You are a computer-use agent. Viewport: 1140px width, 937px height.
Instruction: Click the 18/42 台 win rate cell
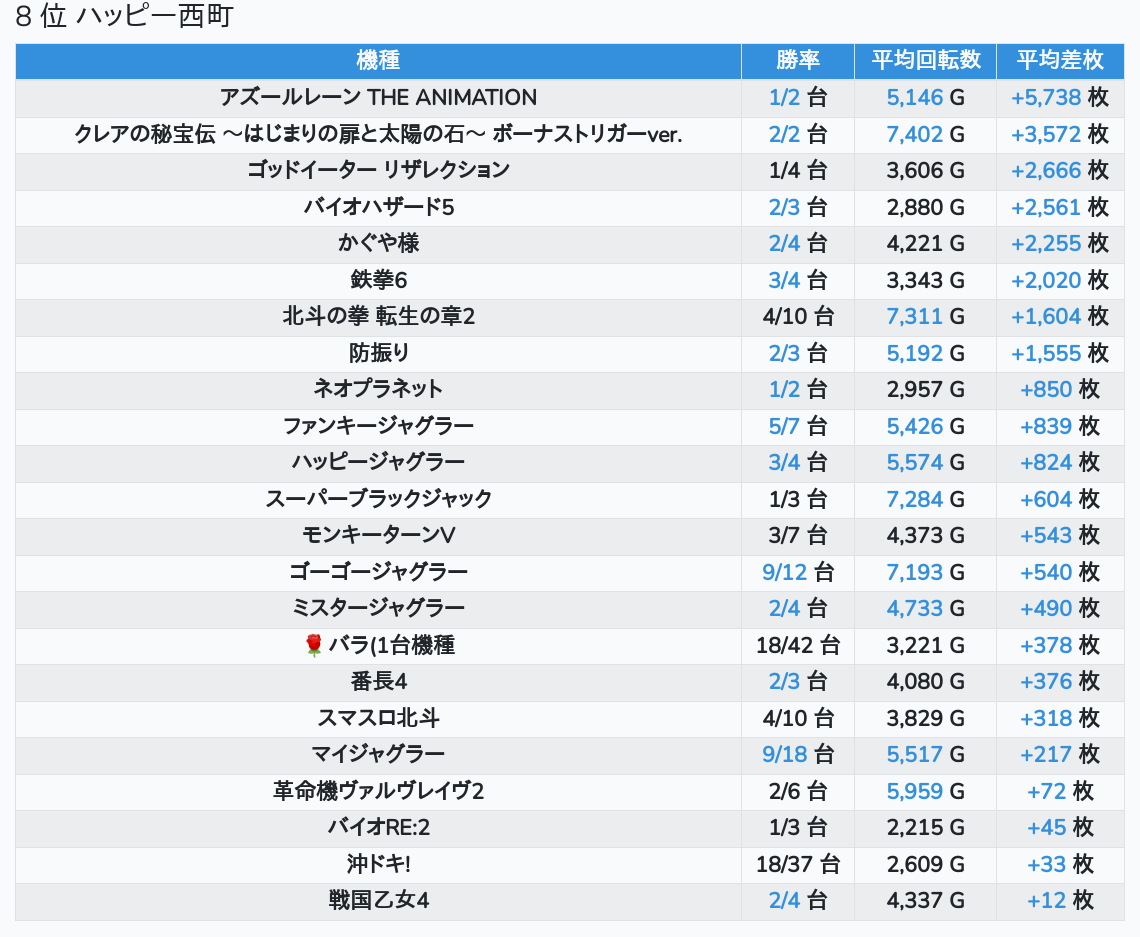point(797,646)
